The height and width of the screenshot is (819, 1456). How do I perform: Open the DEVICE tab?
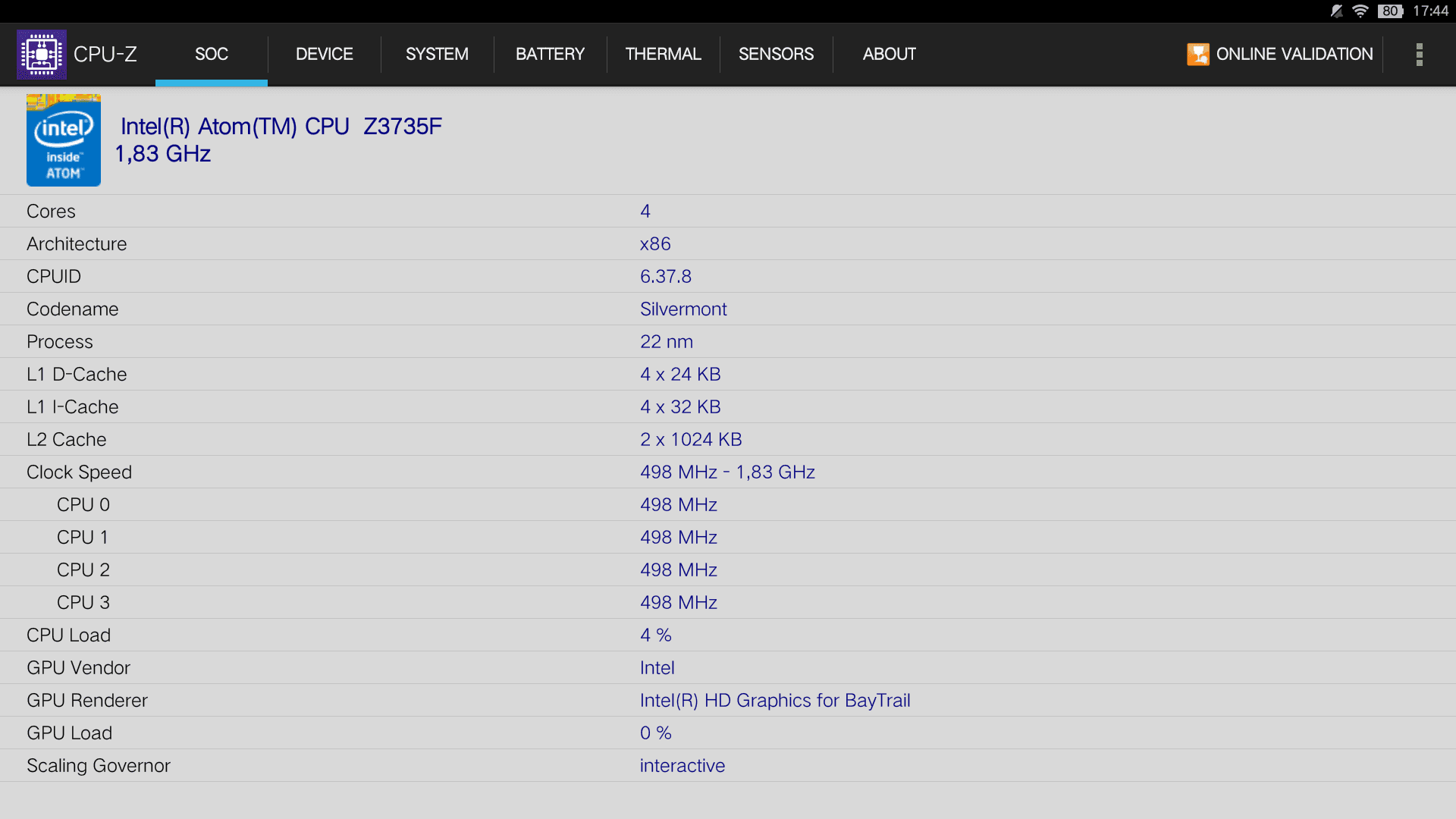[x=325, y=55]
